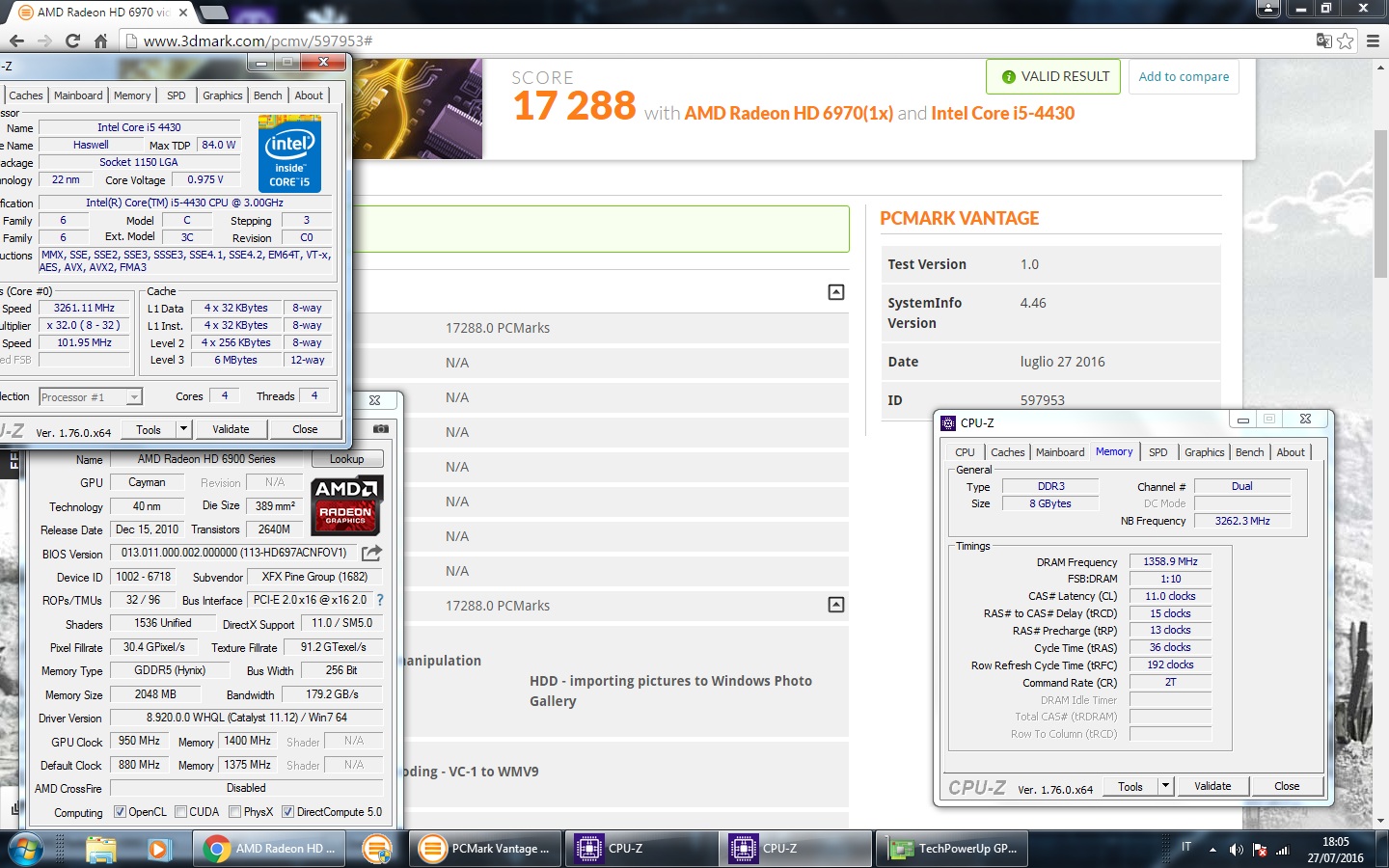Image resolution: width=1389 pixels, height=868 pixels.
Task: Click the AMD Radeon Graphics logo in GPU-Z
Action: [x=349, y=505]
